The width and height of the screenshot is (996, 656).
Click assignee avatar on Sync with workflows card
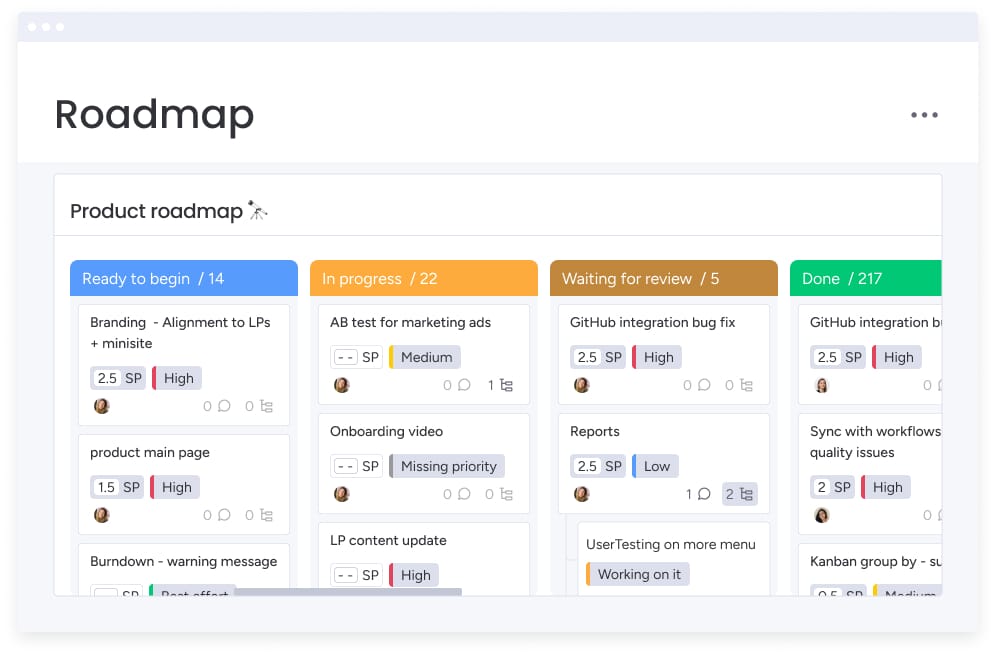coord(822,515)
